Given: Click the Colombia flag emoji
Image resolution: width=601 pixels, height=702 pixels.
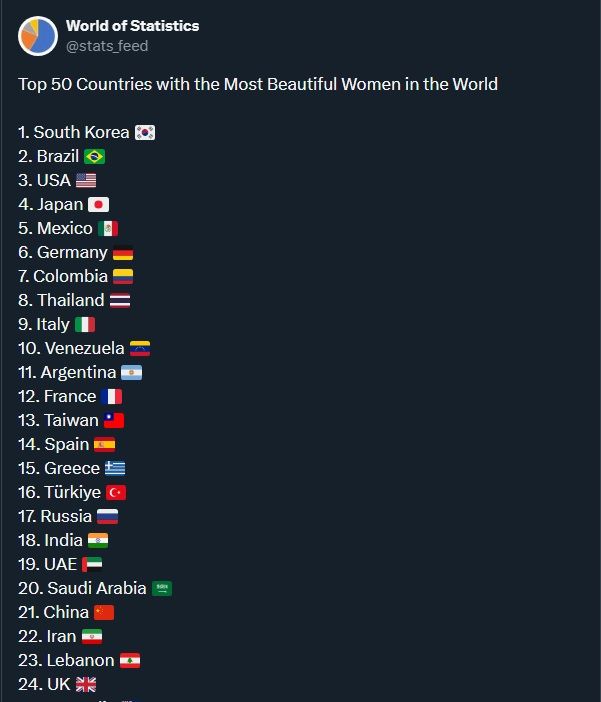Looking at the screenshot, I should point(123,276).
